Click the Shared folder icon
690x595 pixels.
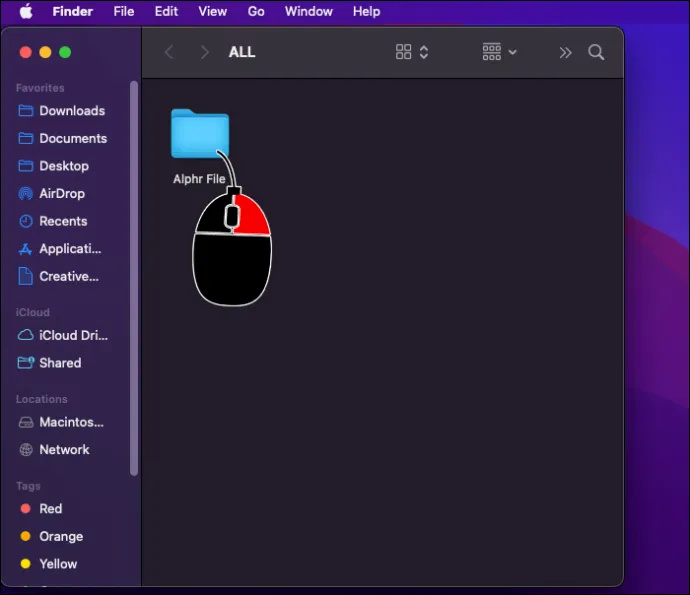[26, 363]
